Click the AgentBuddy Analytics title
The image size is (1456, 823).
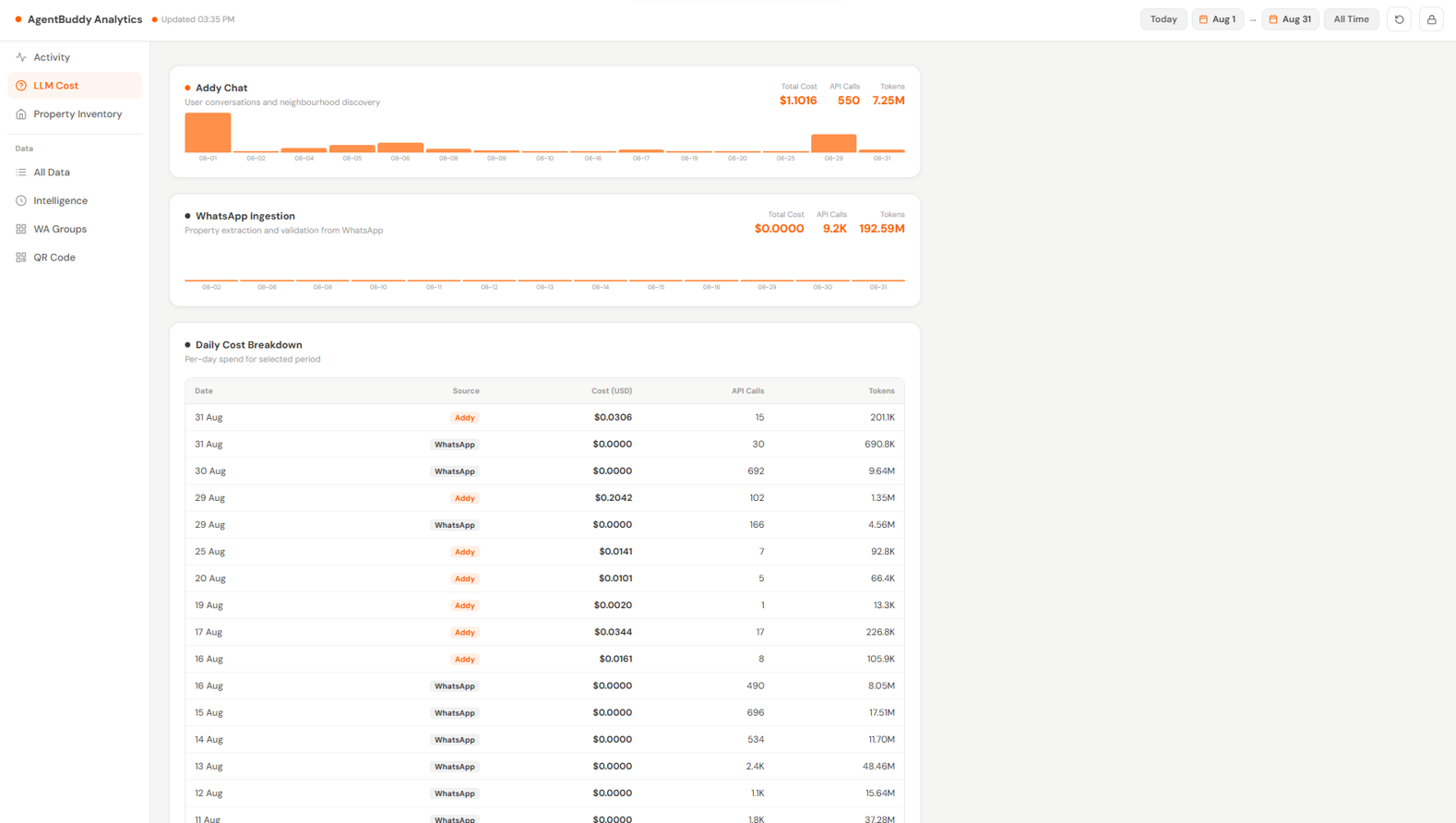85,19
